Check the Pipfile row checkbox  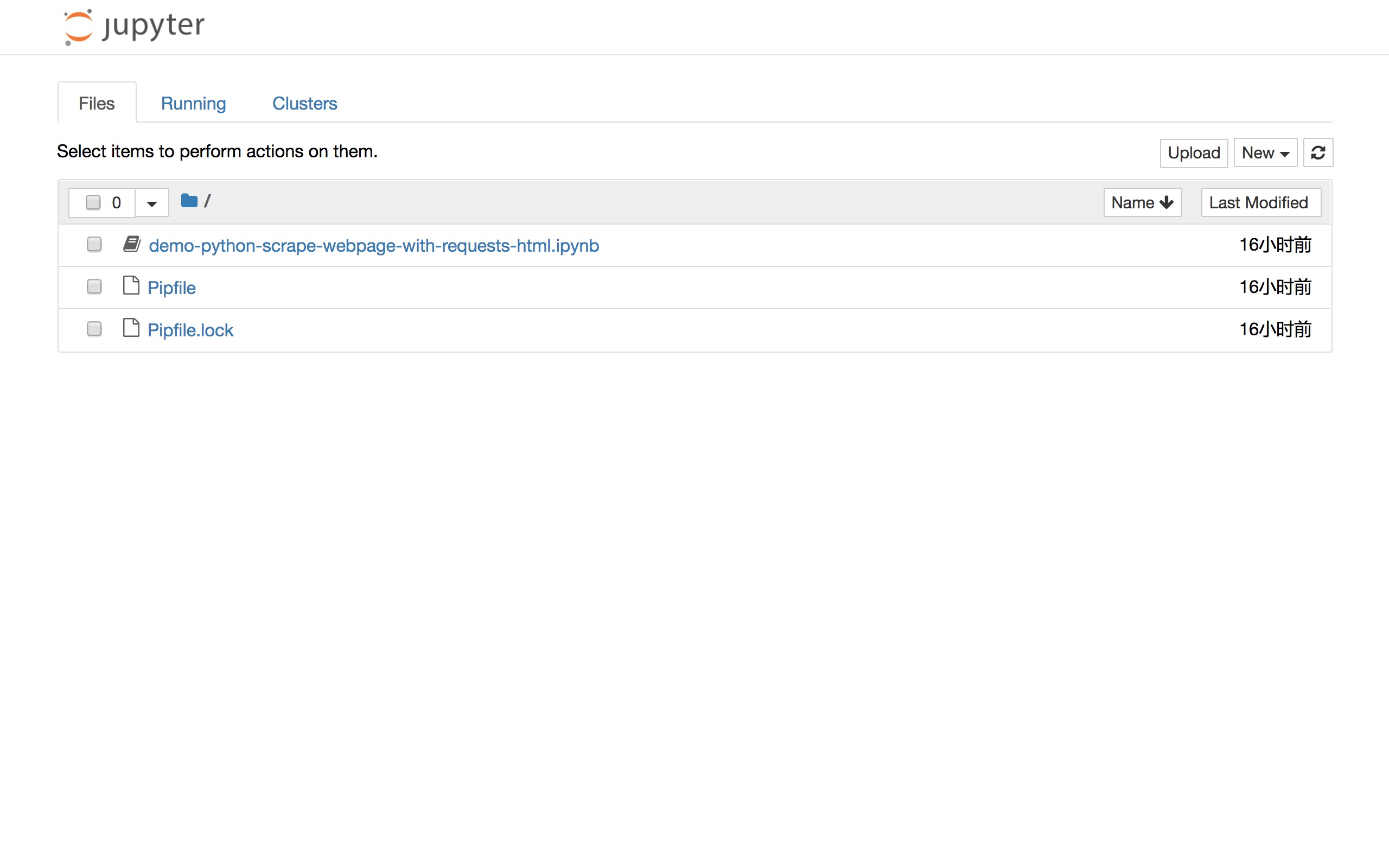click(x=94, y=286)
